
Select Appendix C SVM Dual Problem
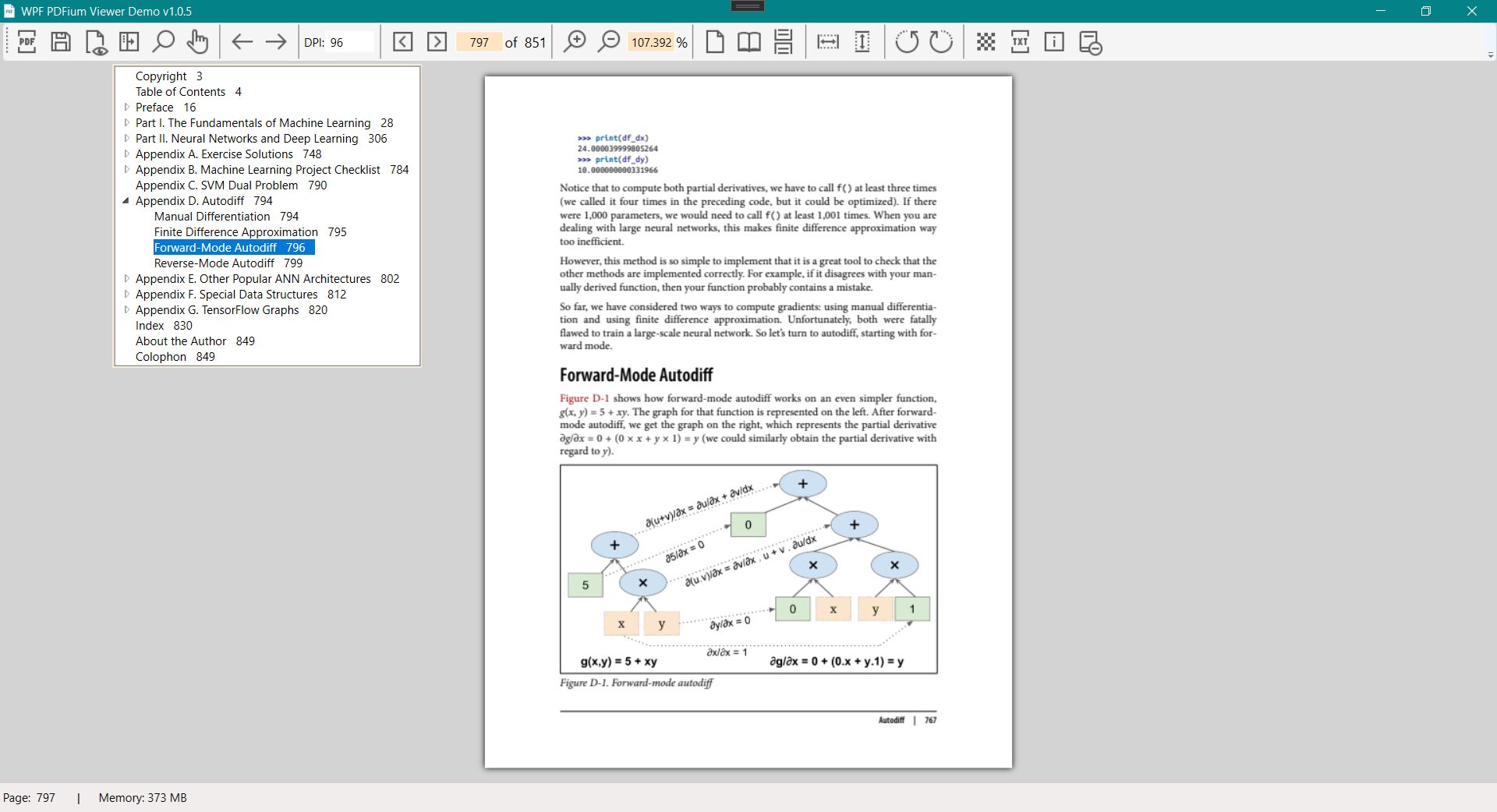click(x=232, y=185)
